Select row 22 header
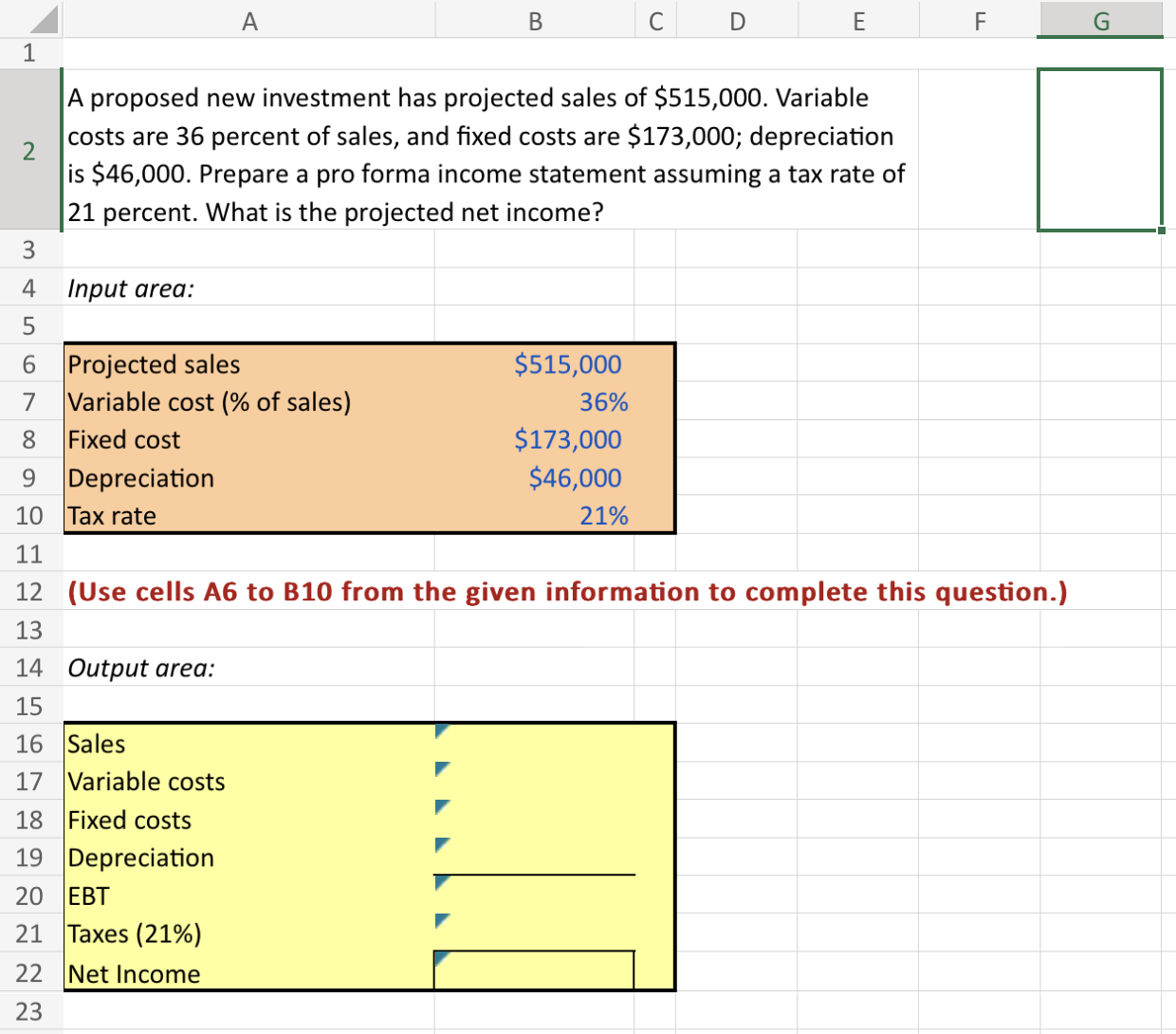Screen dimensions: 1176x1034 [x=29, y=972]
